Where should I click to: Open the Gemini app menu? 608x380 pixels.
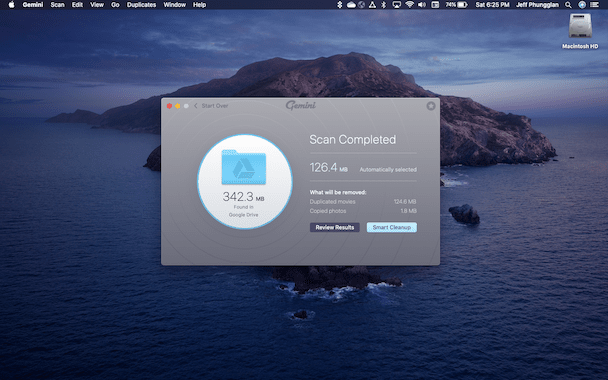[x=33, y=5]
